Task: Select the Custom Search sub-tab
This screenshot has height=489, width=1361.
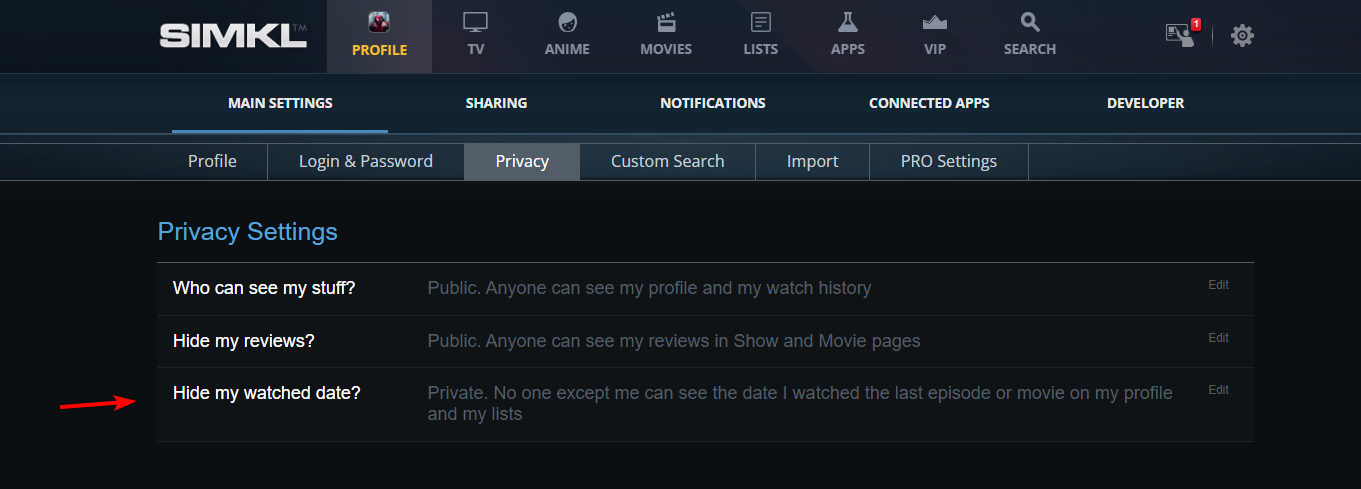Action: pyautogui.click(x=667, y=161)
